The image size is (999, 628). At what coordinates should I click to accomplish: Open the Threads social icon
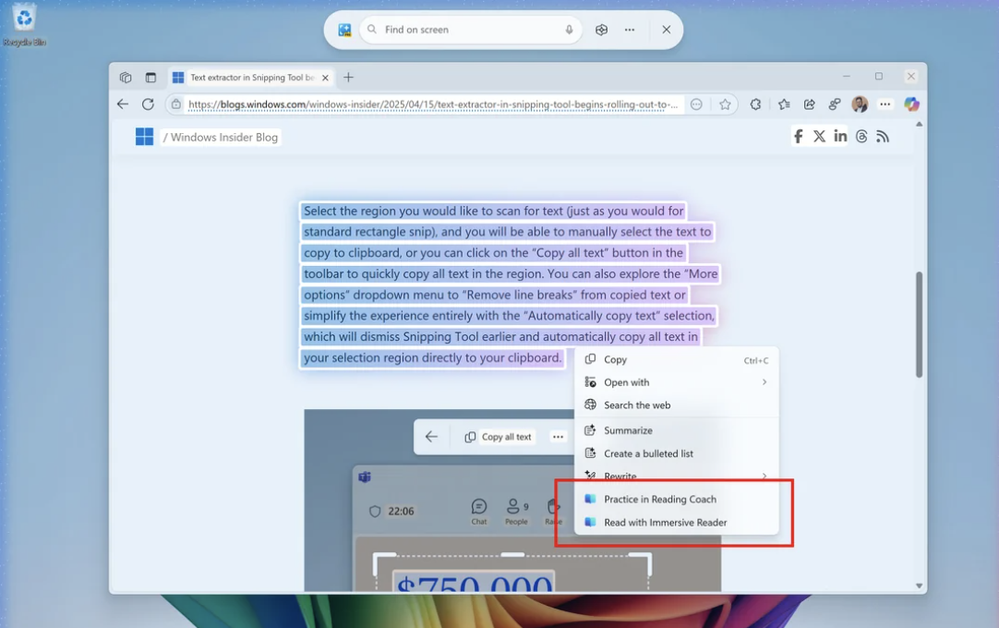tap(861, 136)
